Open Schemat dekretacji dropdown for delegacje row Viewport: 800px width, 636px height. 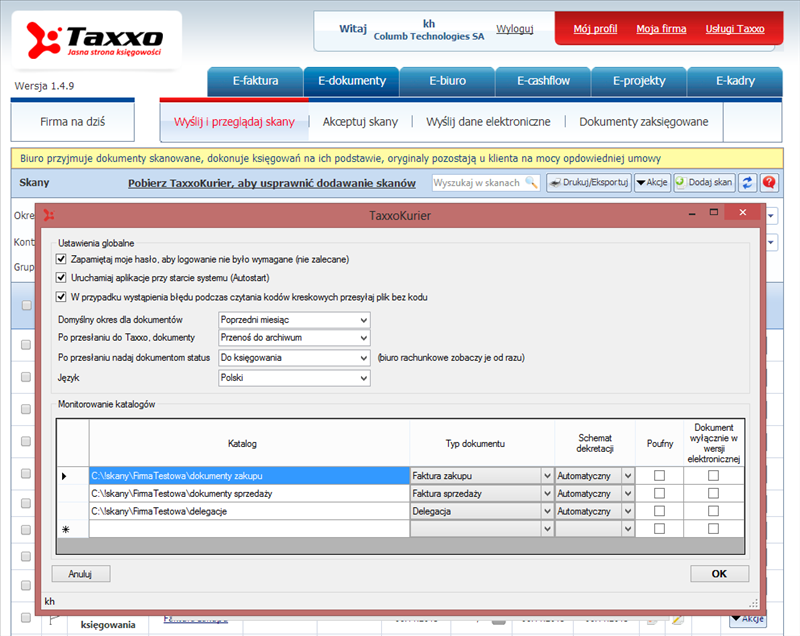coord(594,511)
